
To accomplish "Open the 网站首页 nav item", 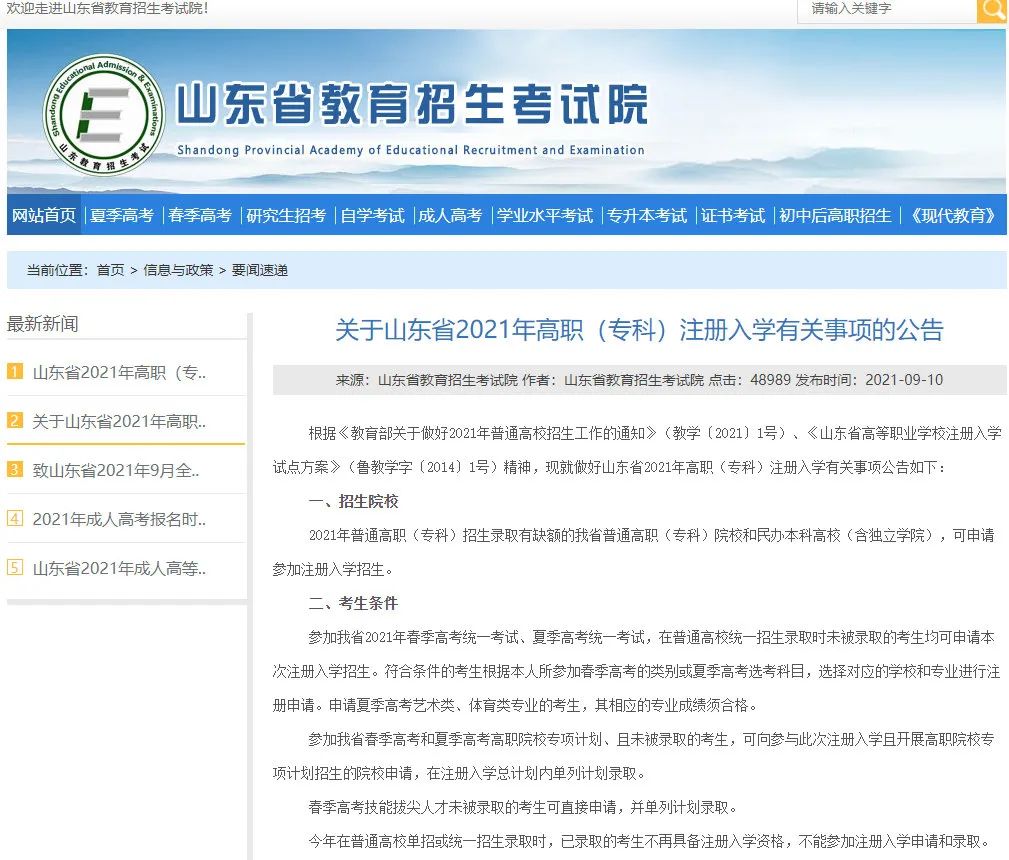I will pos(44,215).
